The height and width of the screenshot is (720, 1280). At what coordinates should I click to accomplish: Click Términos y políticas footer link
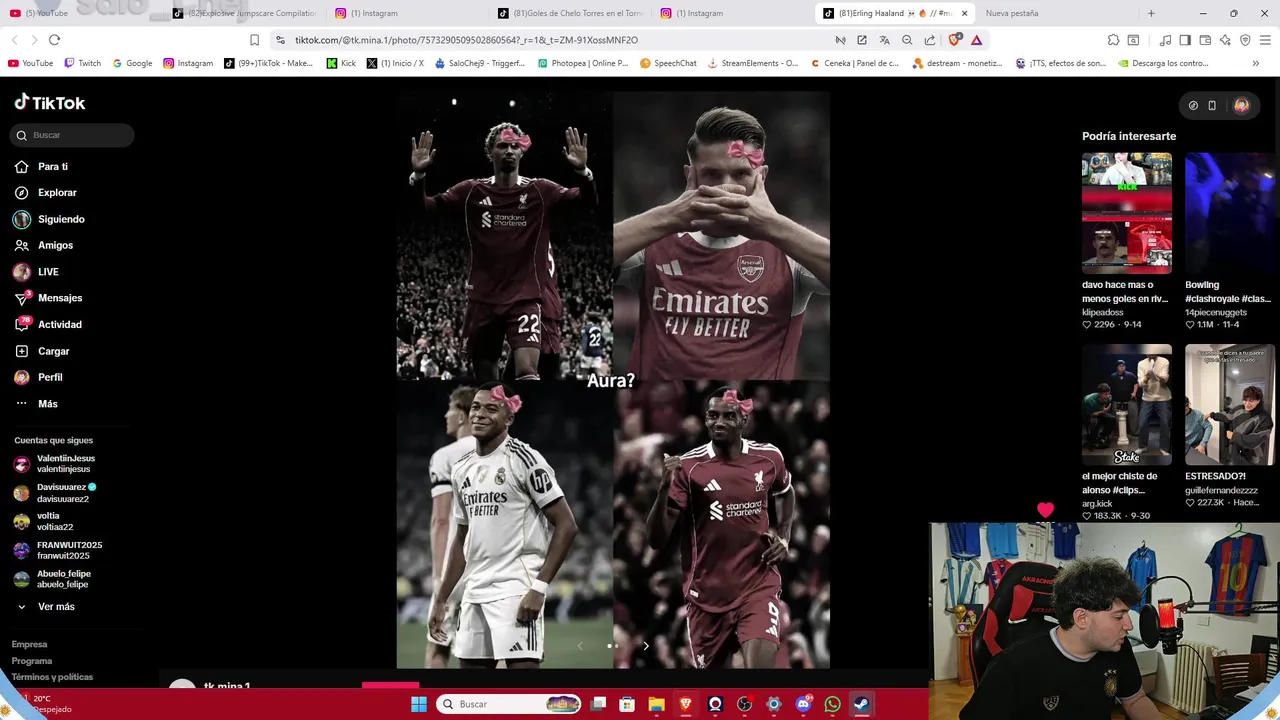(52, 677)
